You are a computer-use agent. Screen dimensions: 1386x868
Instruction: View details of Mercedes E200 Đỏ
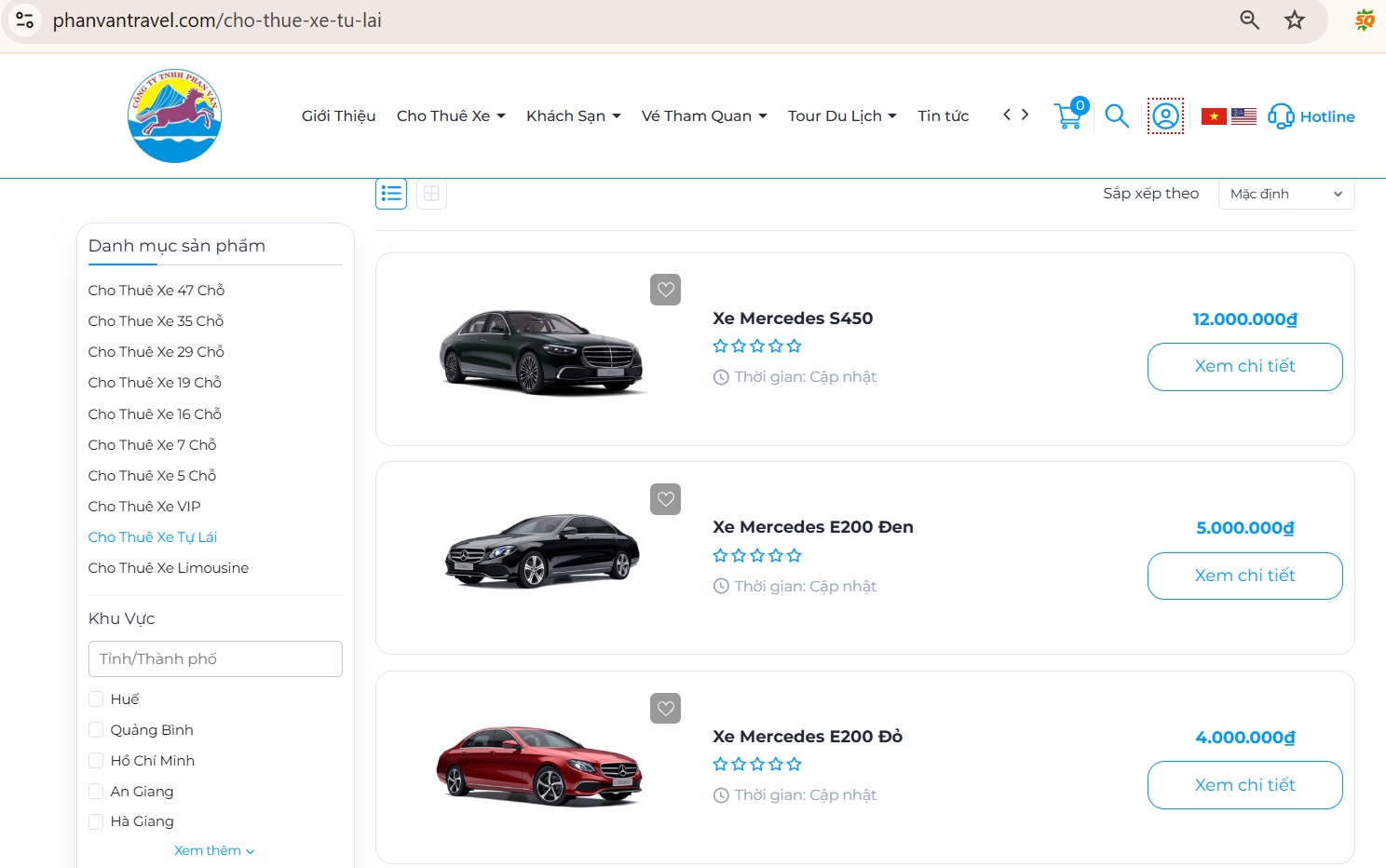(x=1244, y=785)
